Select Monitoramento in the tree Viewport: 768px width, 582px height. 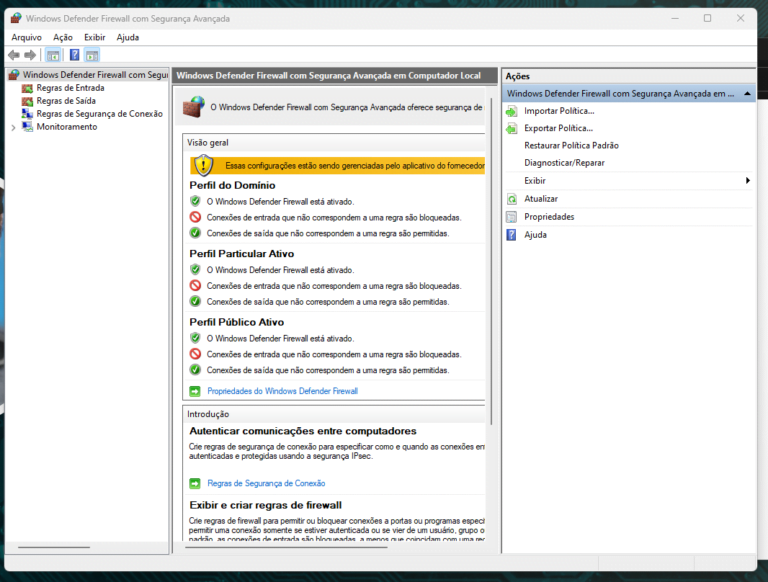point(67,127)
